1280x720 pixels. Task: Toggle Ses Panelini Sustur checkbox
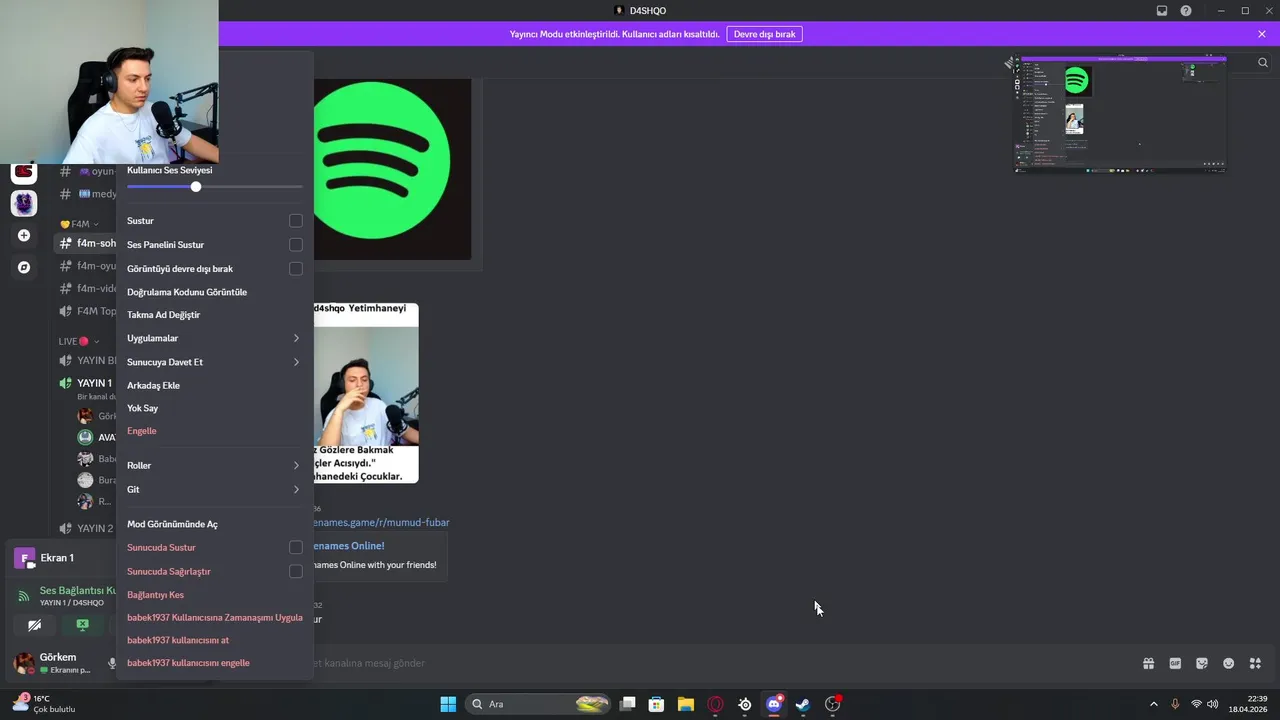[x=296, y=244]
